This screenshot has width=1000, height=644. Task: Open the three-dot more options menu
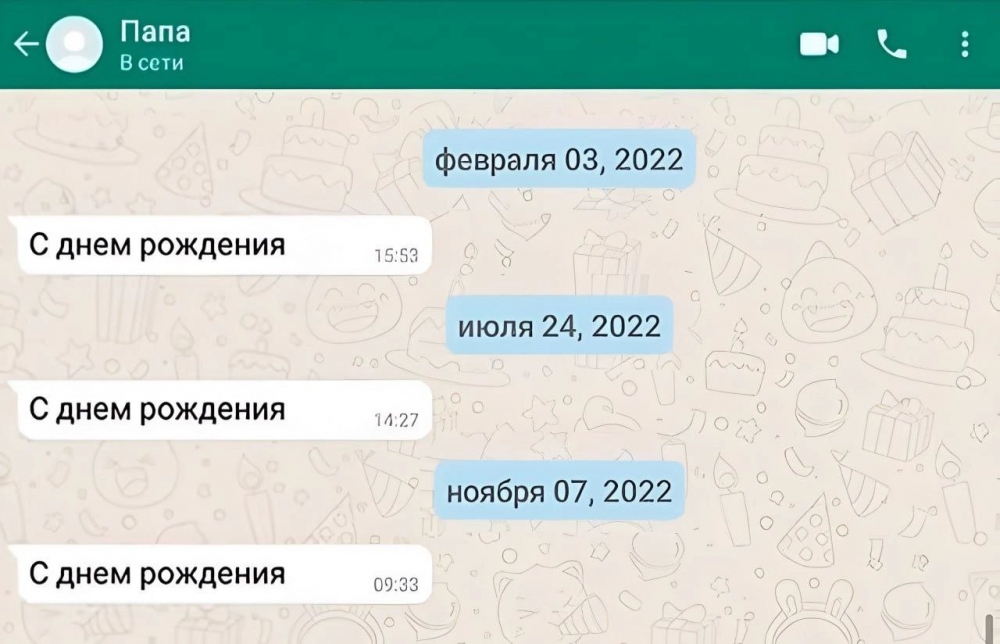tap(965, 45)
